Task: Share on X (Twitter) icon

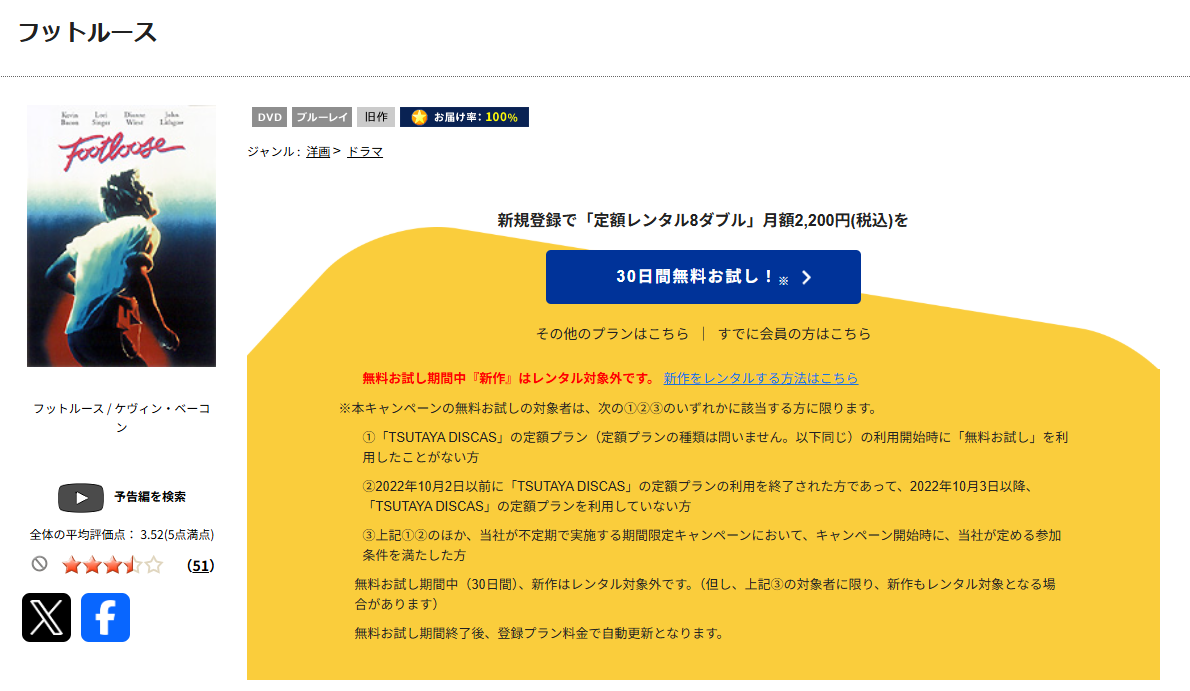Action: (x=46, y=617)
